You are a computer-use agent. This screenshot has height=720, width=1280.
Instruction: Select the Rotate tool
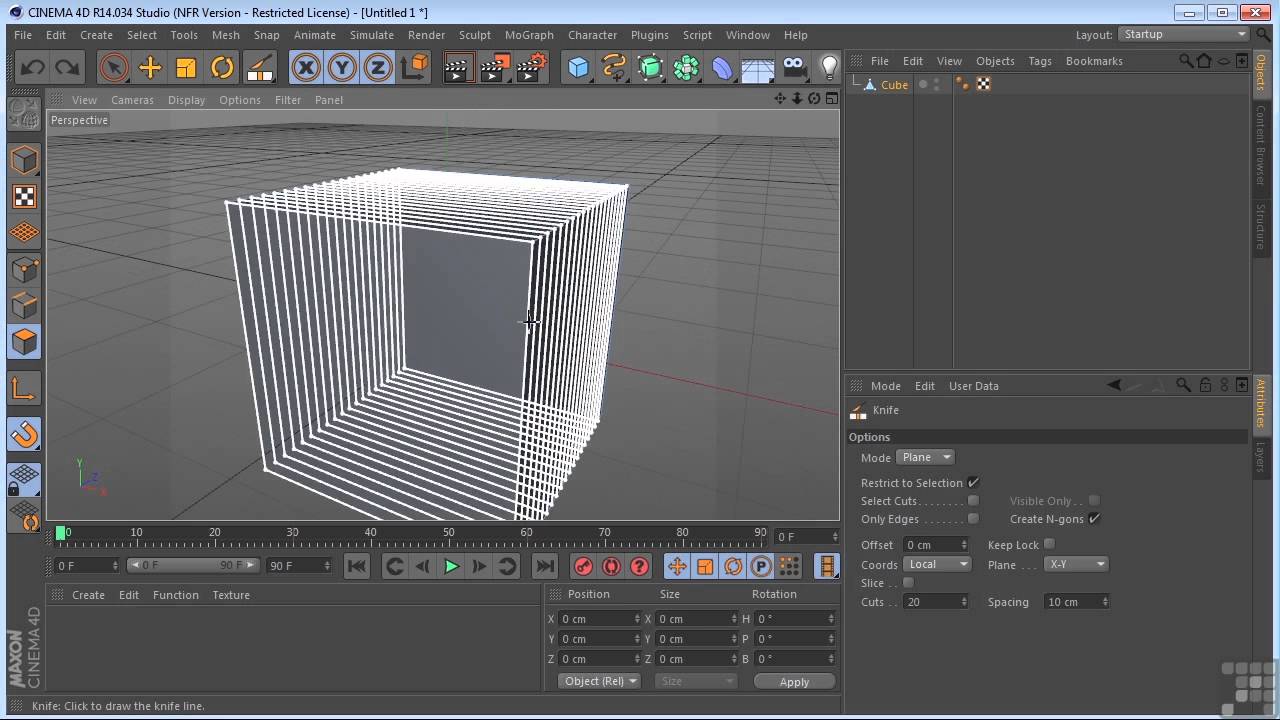click(222, 67)
